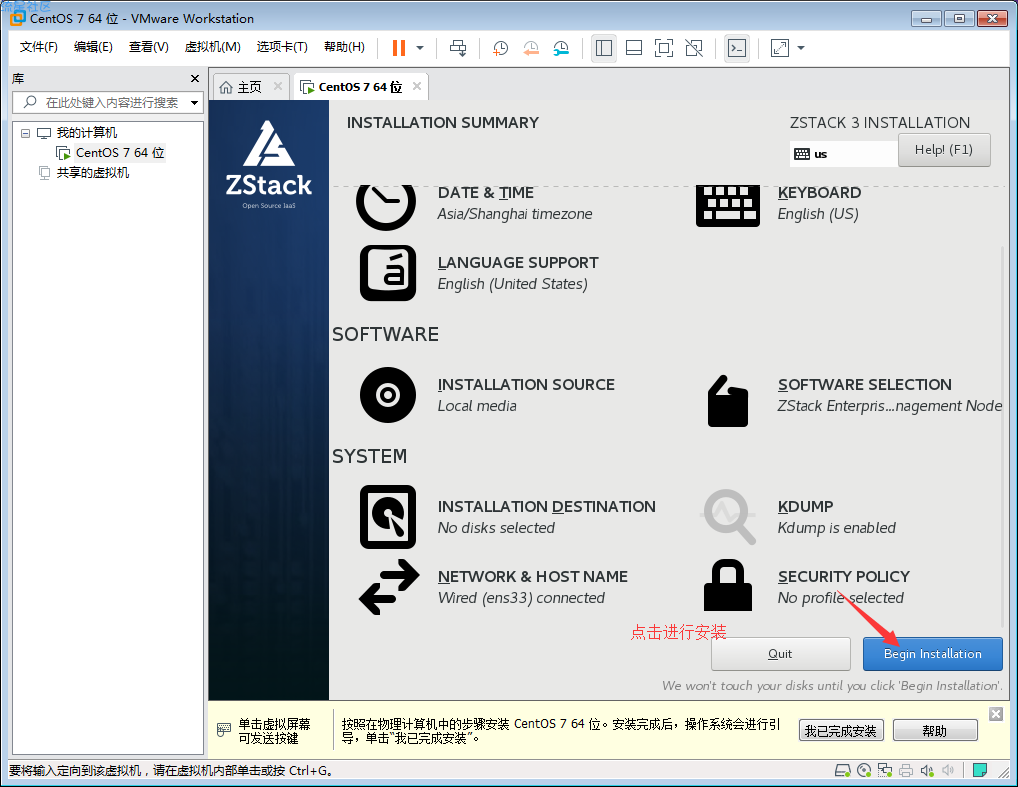Open the 帮助(H) menu
The image size is (1018, 787).
point(344,47)
